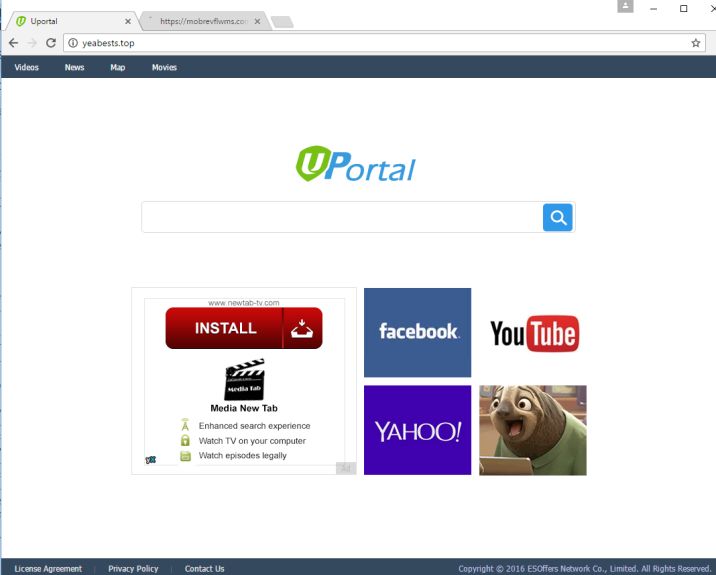Viewport: 716px width, 575px height.
Task: Click the www.newtab-tv.com ad link
Action: click(x=244, y=303)
